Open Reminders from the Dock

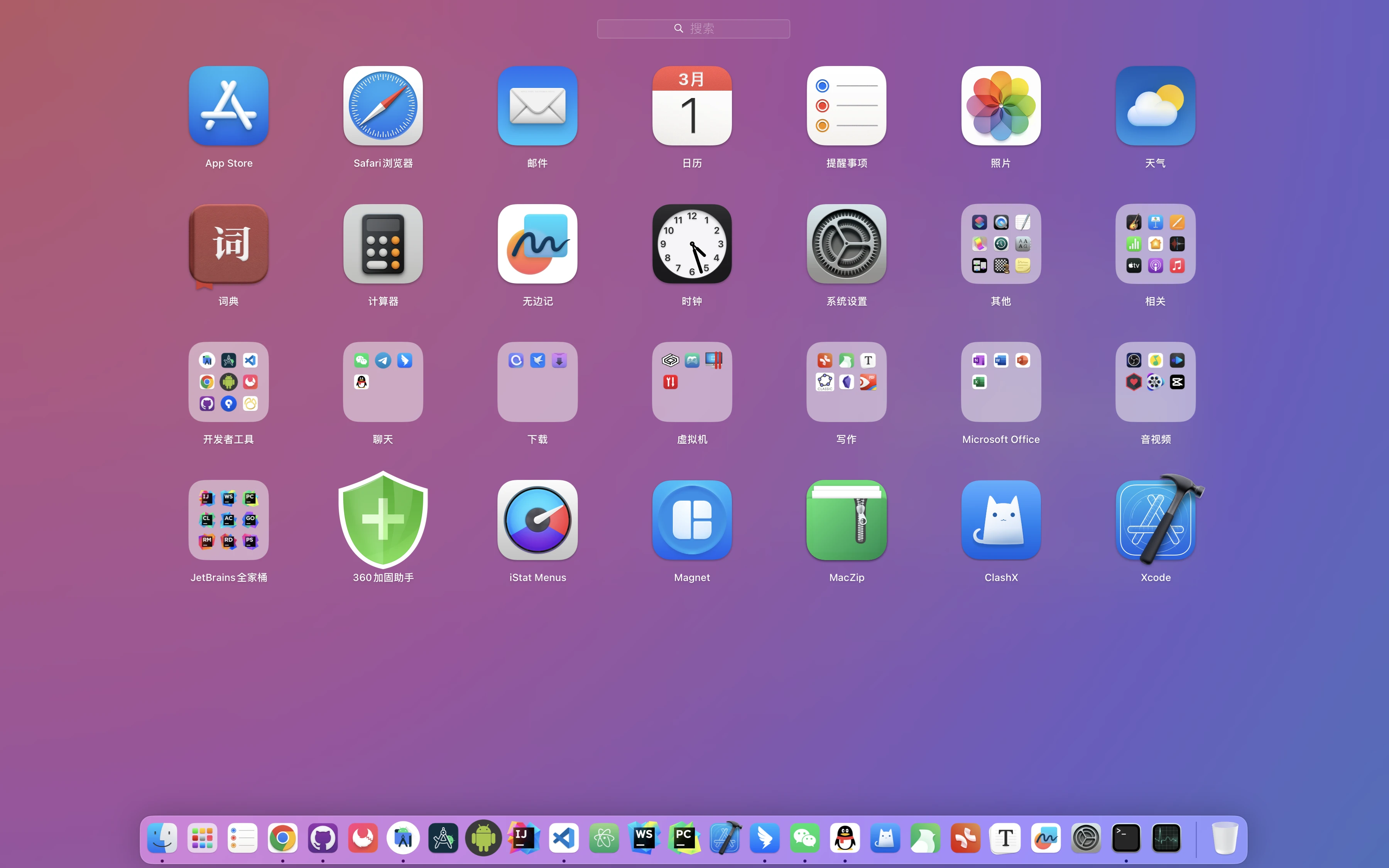coord(242,838)
